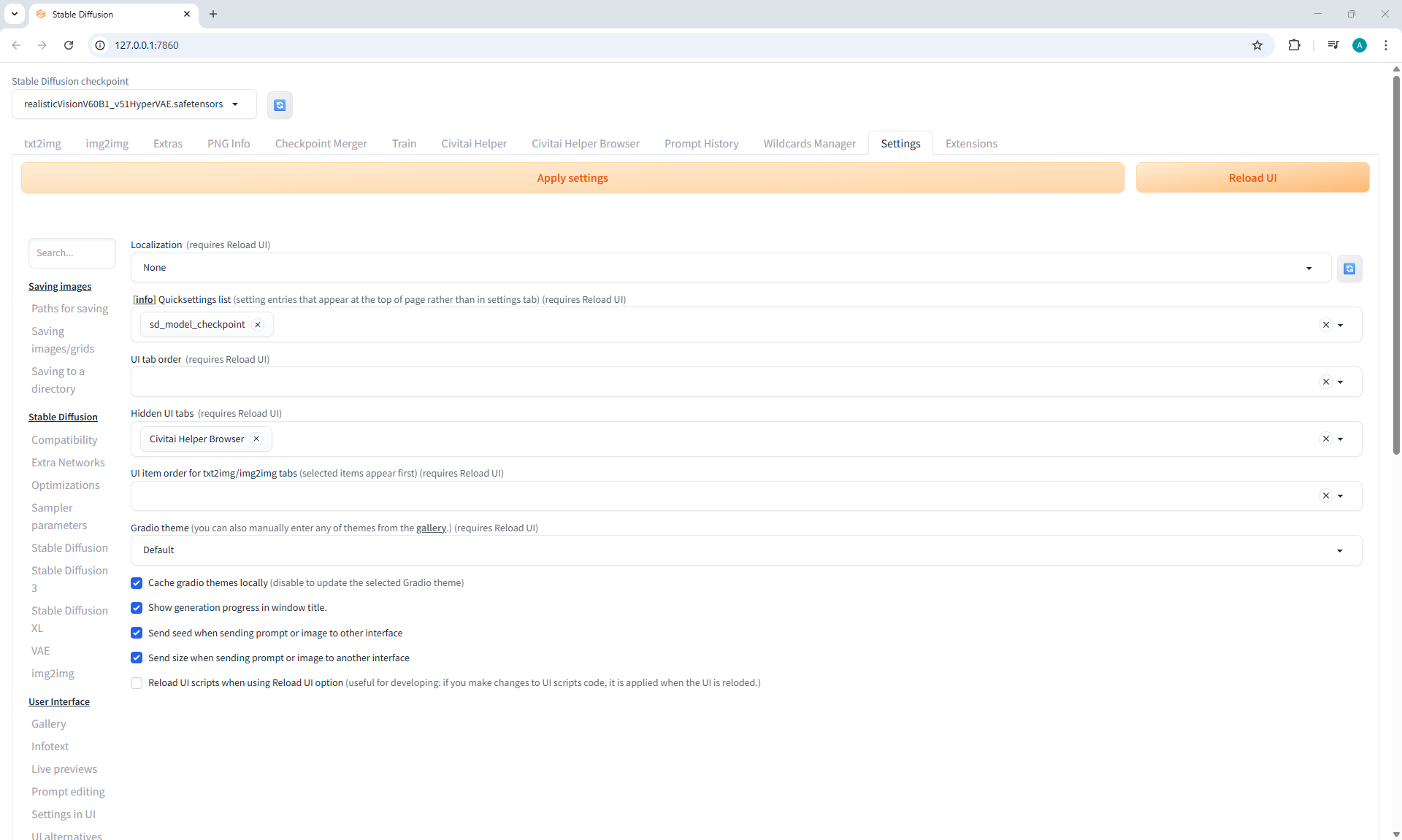Expand the Gradio theme dropdown
Screen dimensions: 1402x840
[1339, 550]
